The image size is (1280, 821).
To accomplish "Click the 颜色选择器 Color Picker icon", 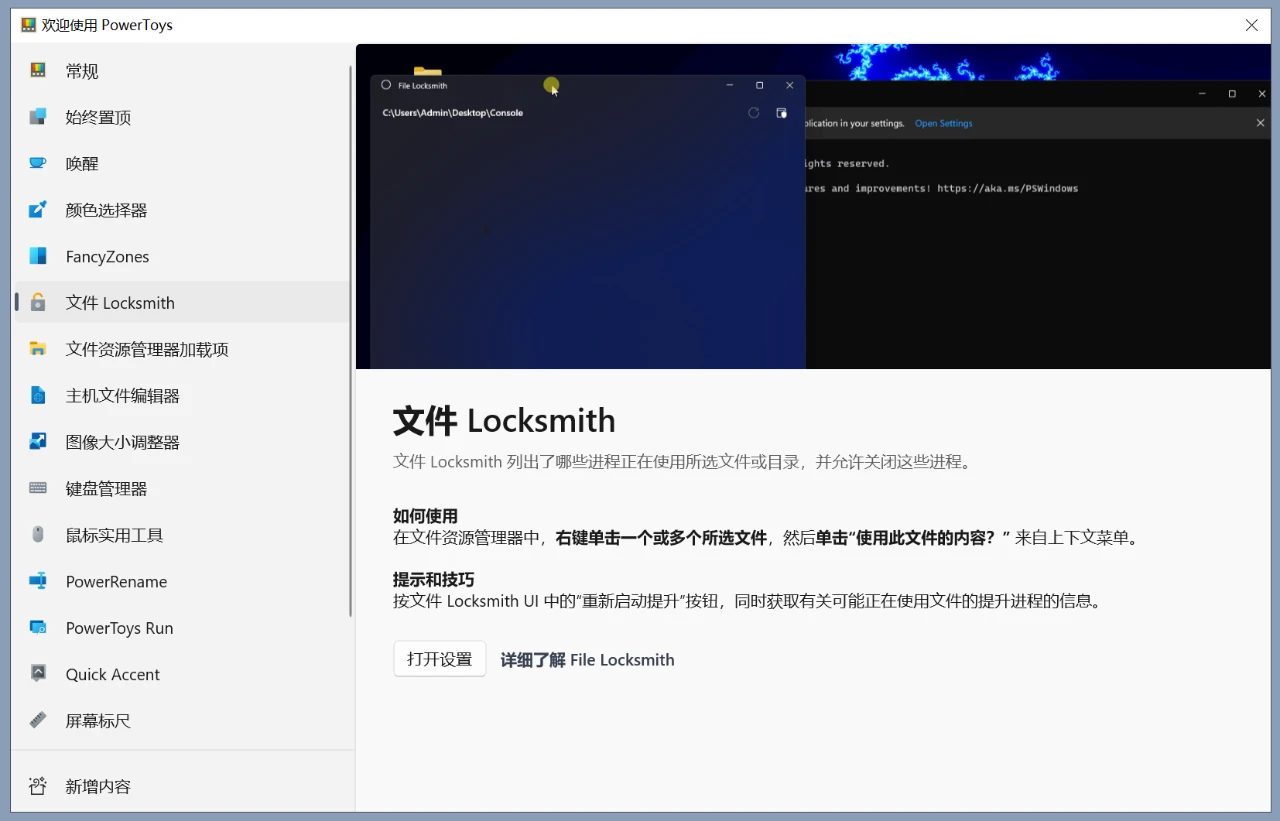I will (38, 210).
